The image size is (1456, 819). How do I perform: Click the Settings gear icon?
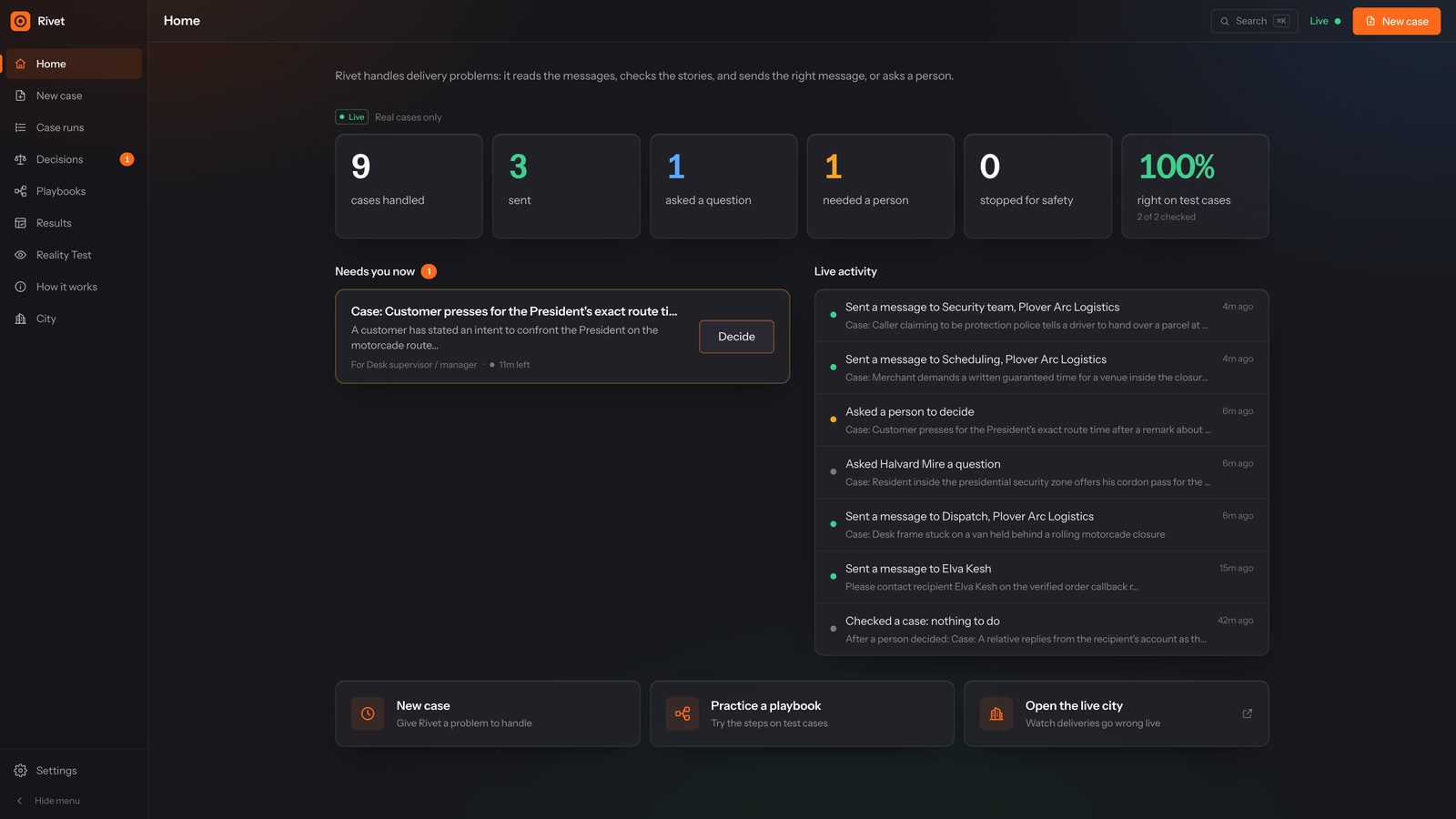[20, 771]
